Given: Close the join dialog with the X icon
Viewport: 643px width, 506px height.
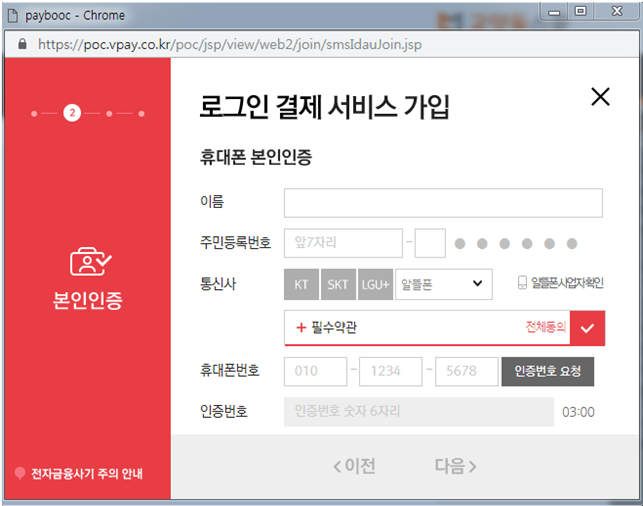Looking at the screenshot, I should (600, 97).
